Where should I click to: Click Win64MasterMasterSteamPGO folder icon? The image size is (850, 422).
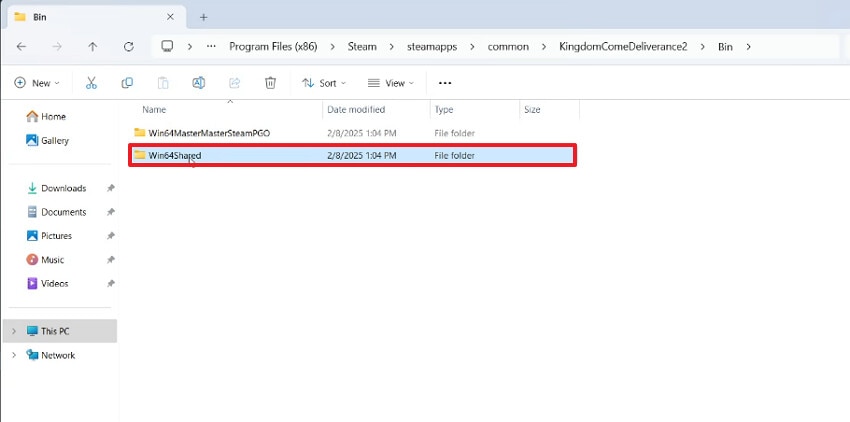click(x=140, y=132)
